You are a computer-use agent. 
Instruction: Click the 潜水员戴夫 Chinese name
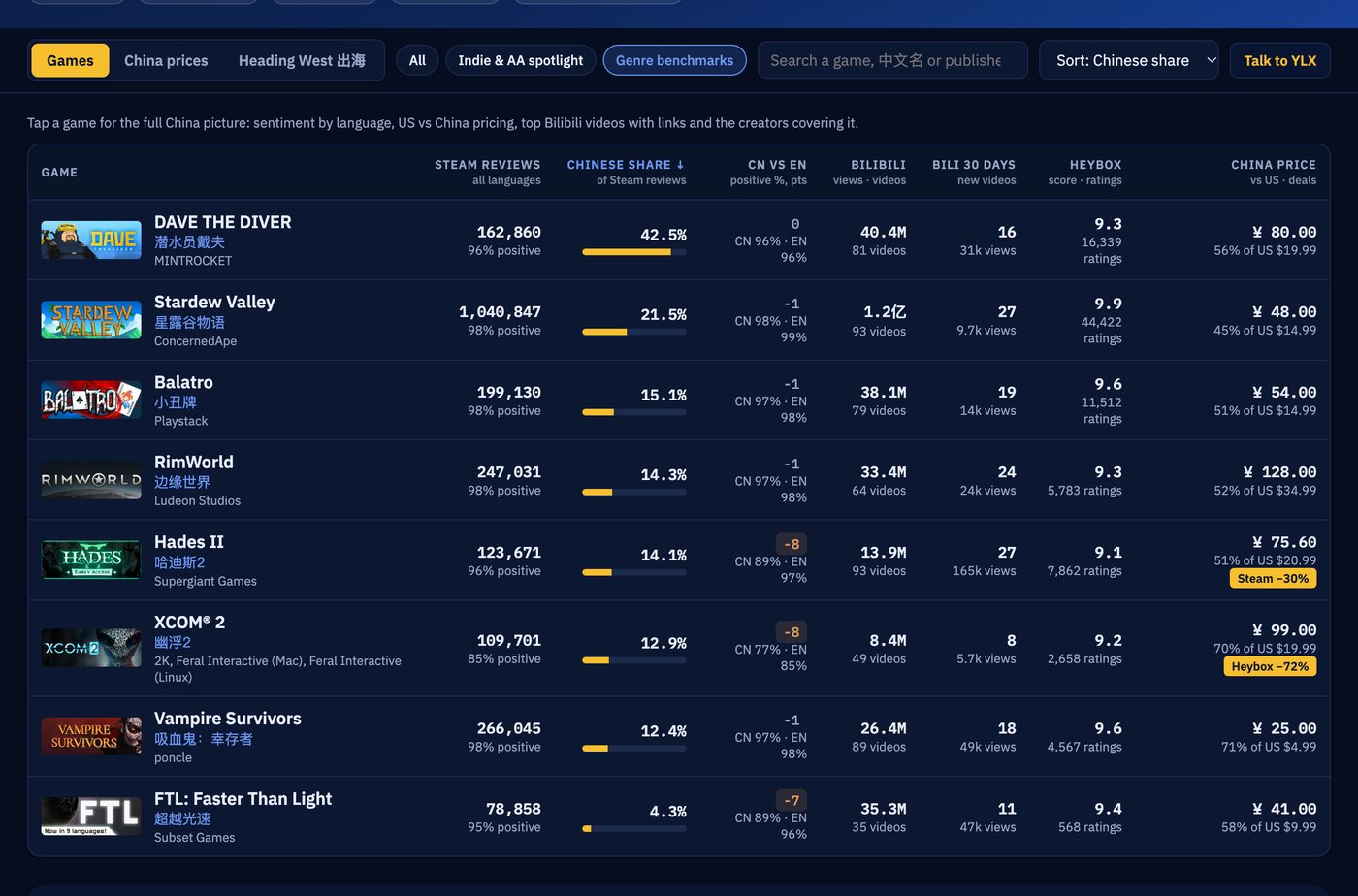click(x=189, y=241)
